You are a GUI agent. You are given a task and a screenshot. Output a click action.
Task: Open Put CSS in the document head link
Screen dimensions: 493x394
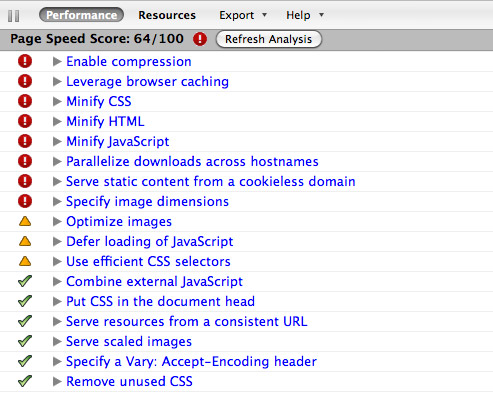160,302
